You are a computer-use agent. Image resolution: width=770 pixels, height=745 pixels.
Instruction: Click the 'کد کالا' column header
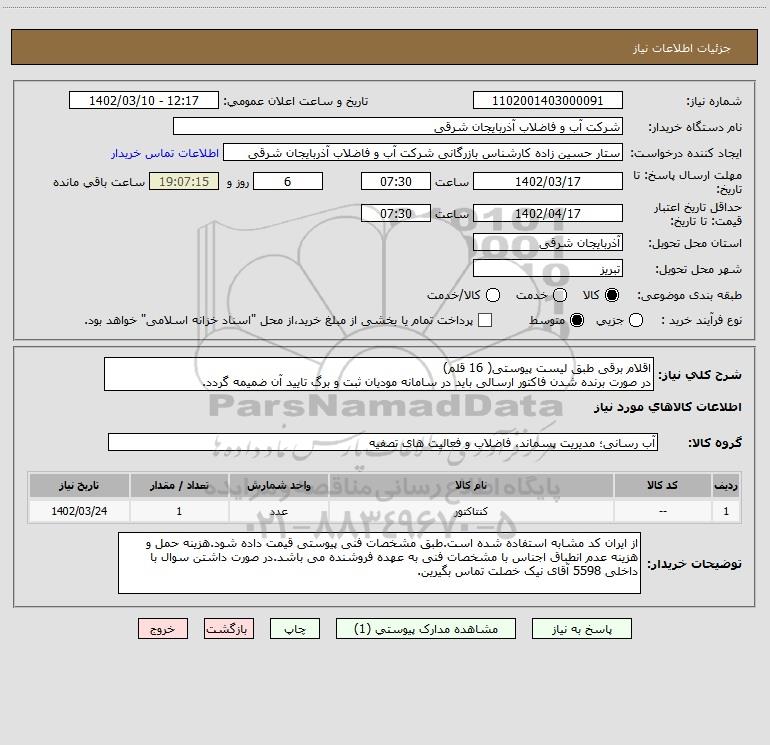pos(662,486)
